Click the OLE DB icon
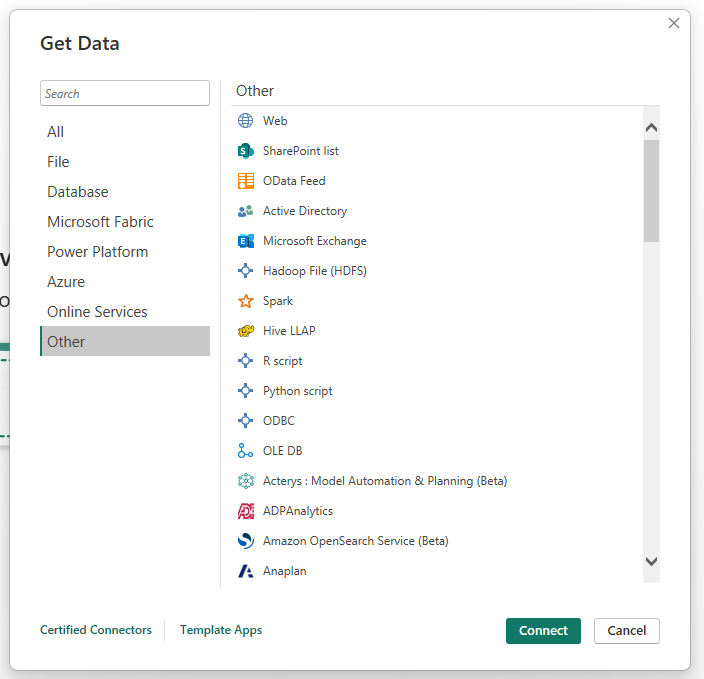 [x=246, y=451]
